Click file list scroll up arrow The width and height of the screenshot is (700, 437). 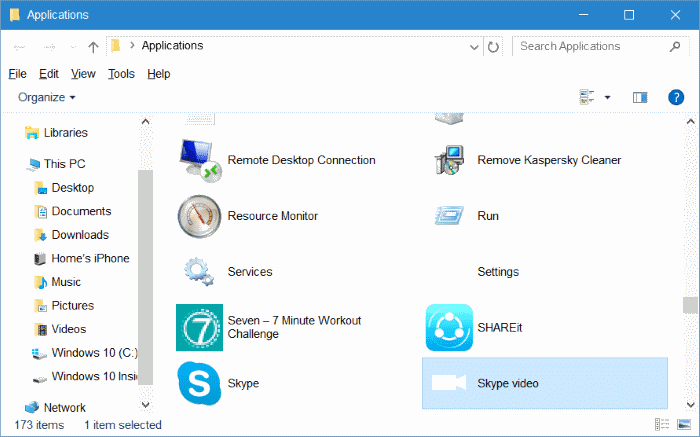click(690, 121)
